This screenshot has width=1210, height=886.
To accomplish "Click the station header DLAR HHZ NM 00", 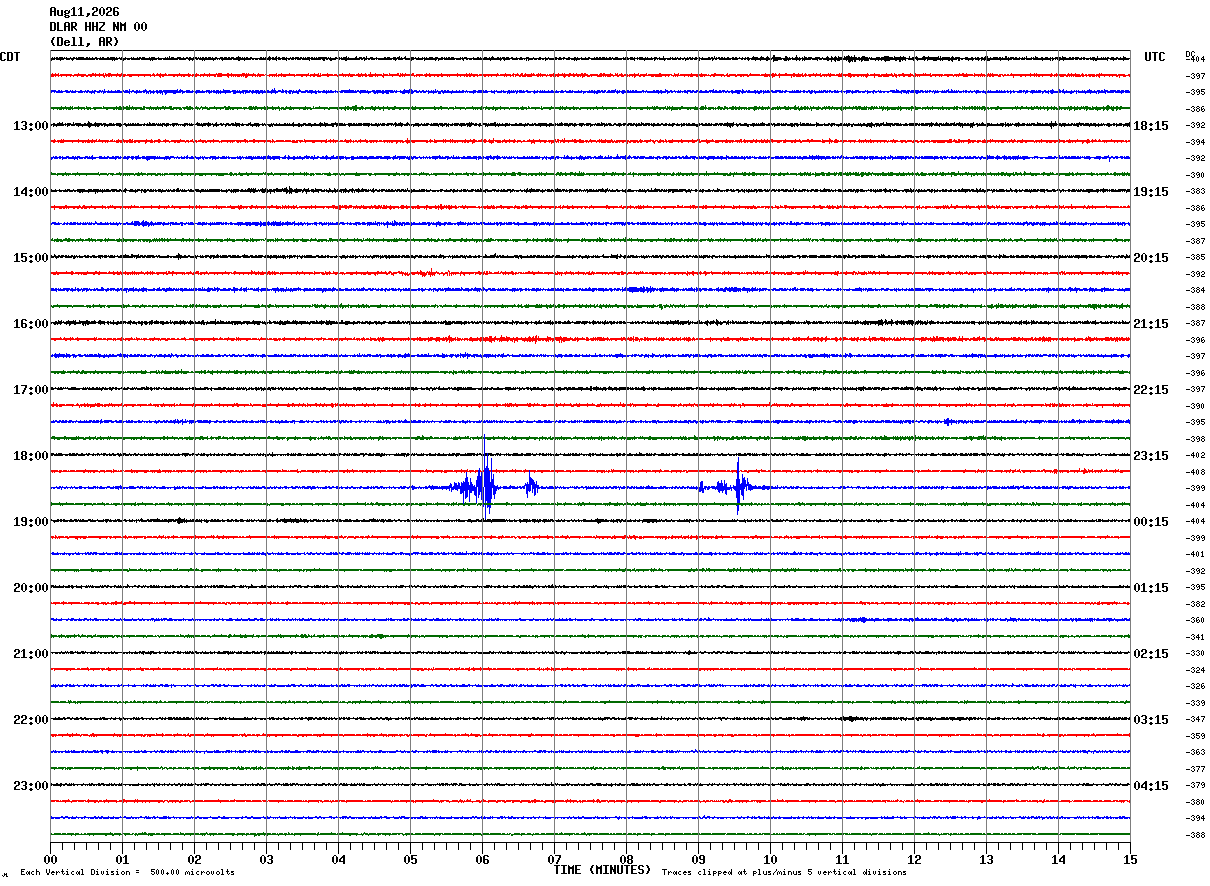I will pos(98,27).
